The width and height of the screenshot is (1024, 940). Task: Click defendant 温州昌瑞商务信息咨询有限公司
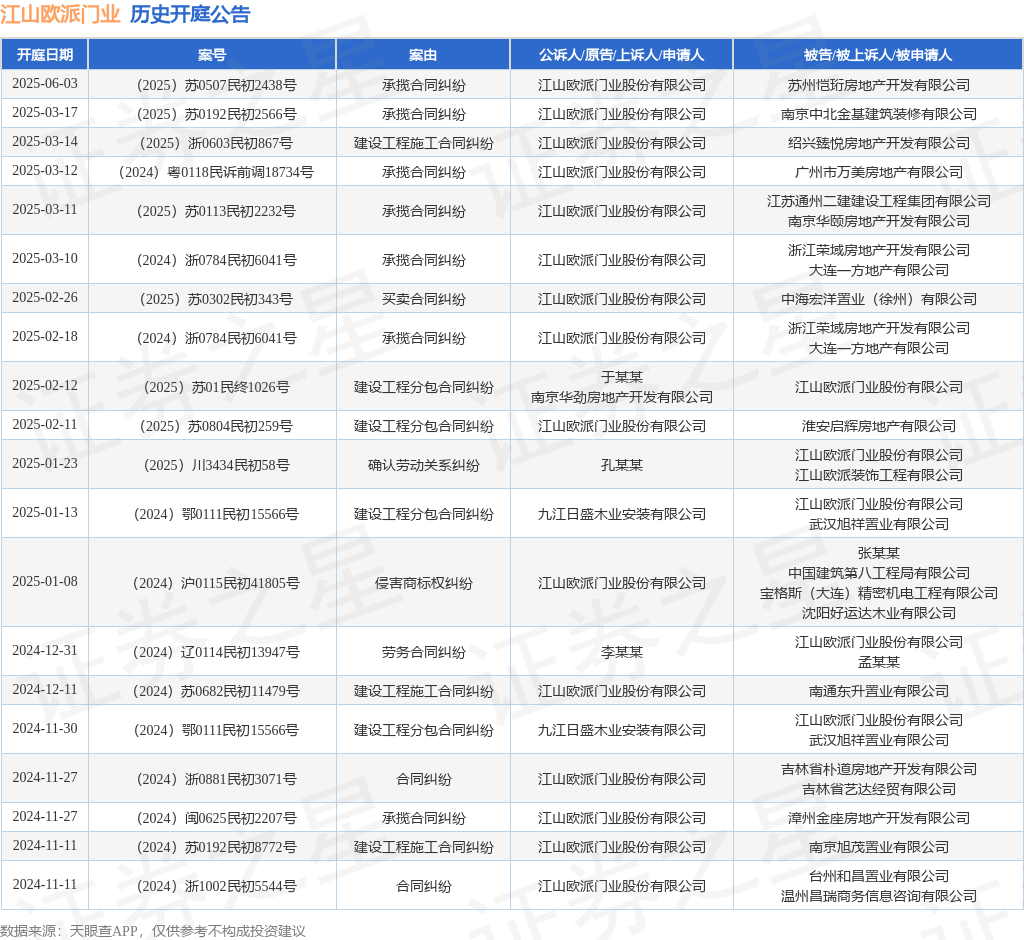point(878,896)
